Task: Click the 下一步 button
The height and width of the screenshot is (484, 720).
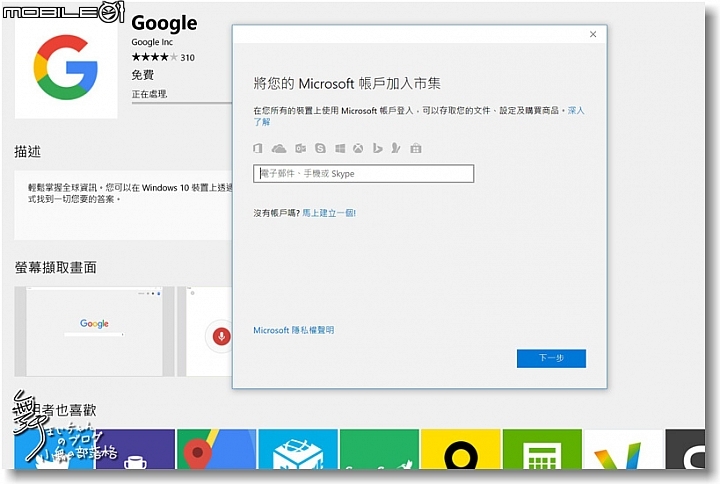Action: click(x=551, y=358)
